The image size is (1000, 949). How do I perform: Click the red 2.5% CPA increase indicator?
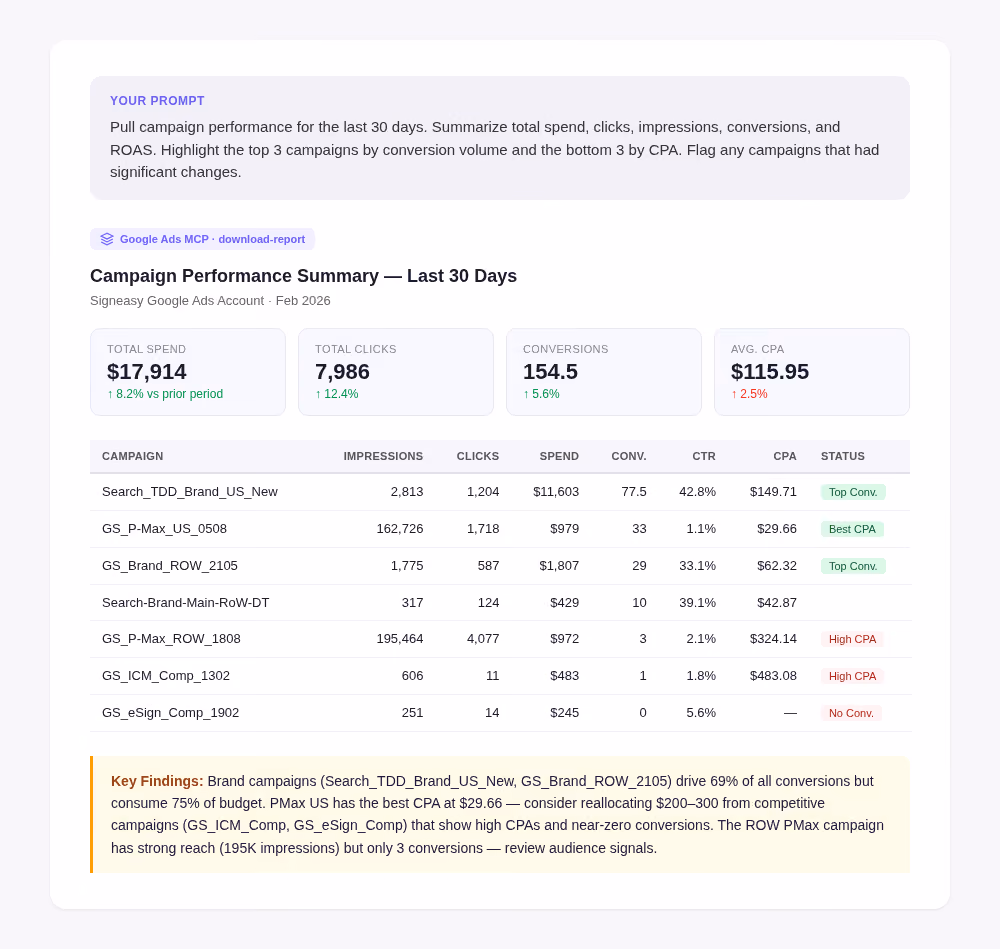click(x=749, y=394)
